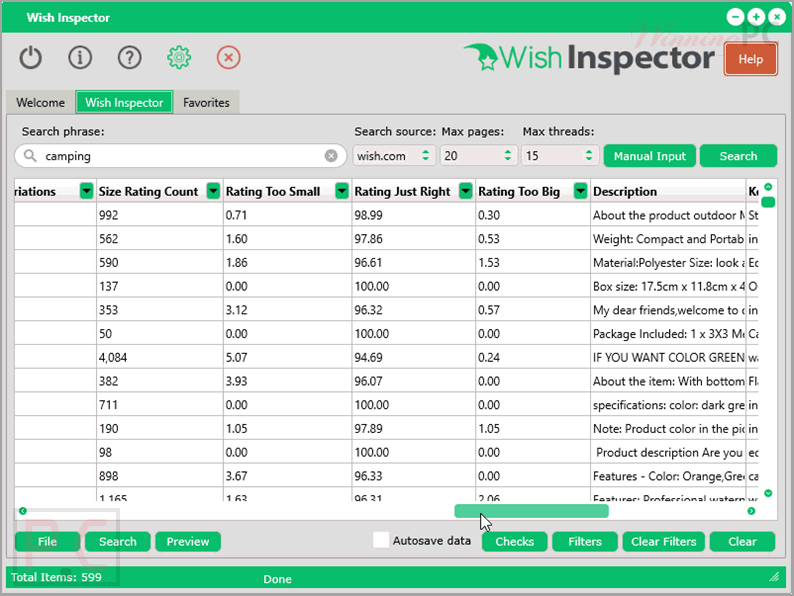The width and height of the screenshot is (794, 596).
Task: Click the description 'My dear friends,welcome to'
Action: [x=668, y=310]
